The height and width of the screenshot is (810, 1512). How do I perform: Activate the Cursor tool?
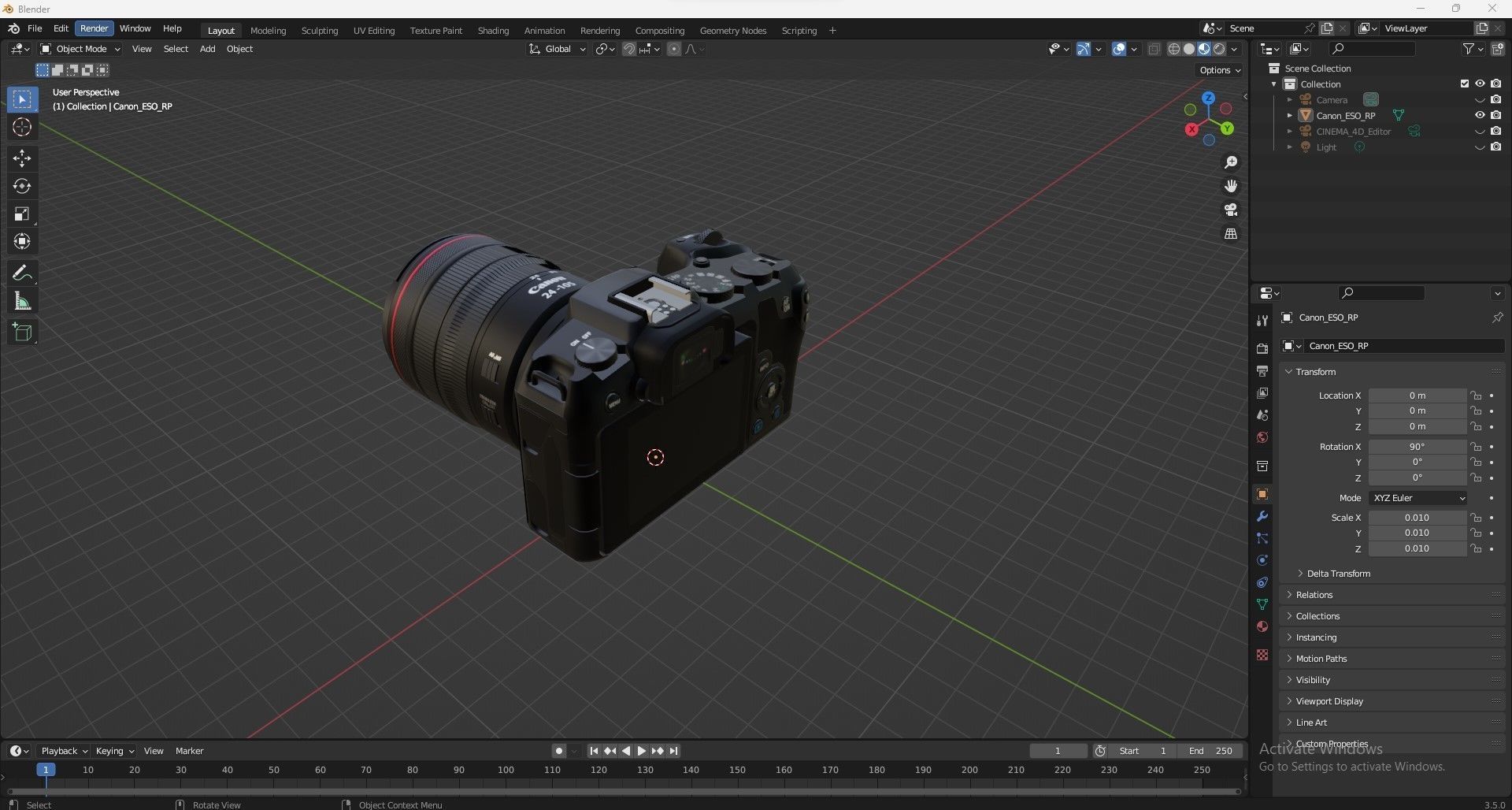click(x=22, y=127)
